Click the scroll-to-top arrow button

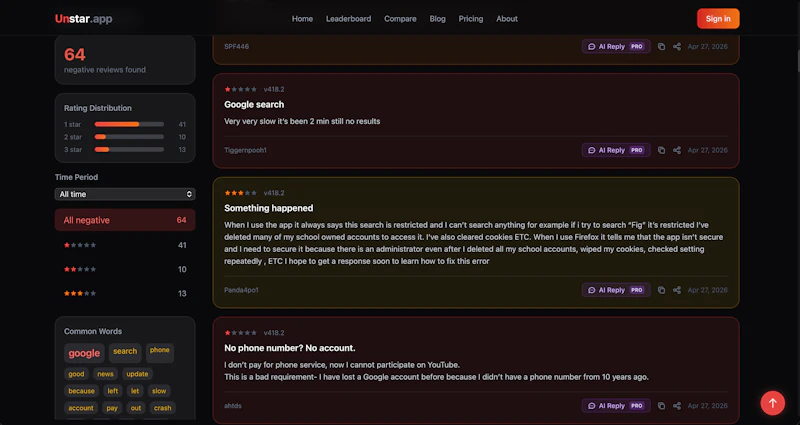(772, 403)
